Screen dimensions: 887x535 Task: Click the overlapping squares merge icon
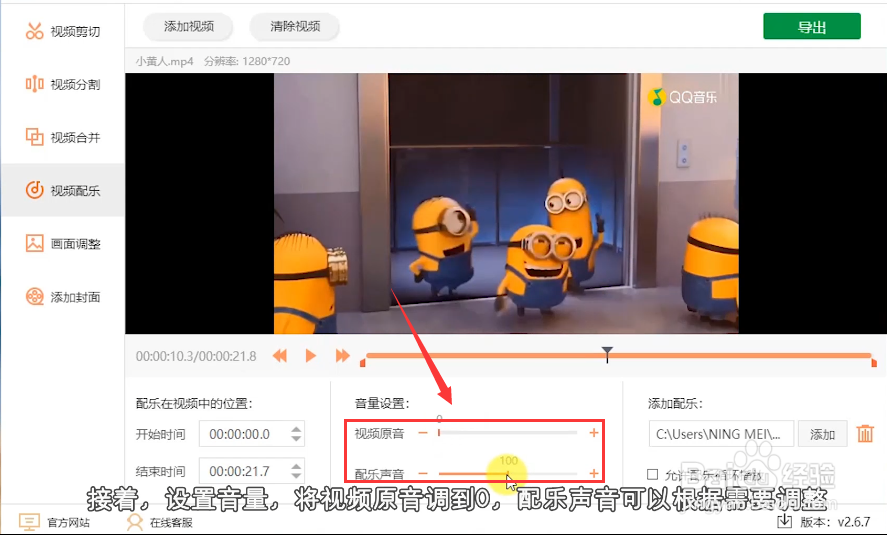click(35, 137)
